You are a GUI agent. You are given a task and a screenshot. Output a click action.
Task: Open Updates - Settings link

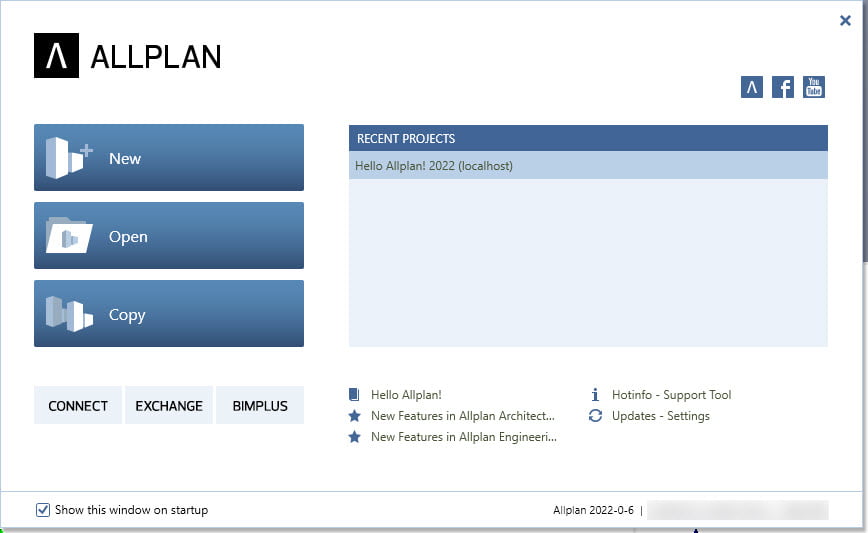point(660,416)
